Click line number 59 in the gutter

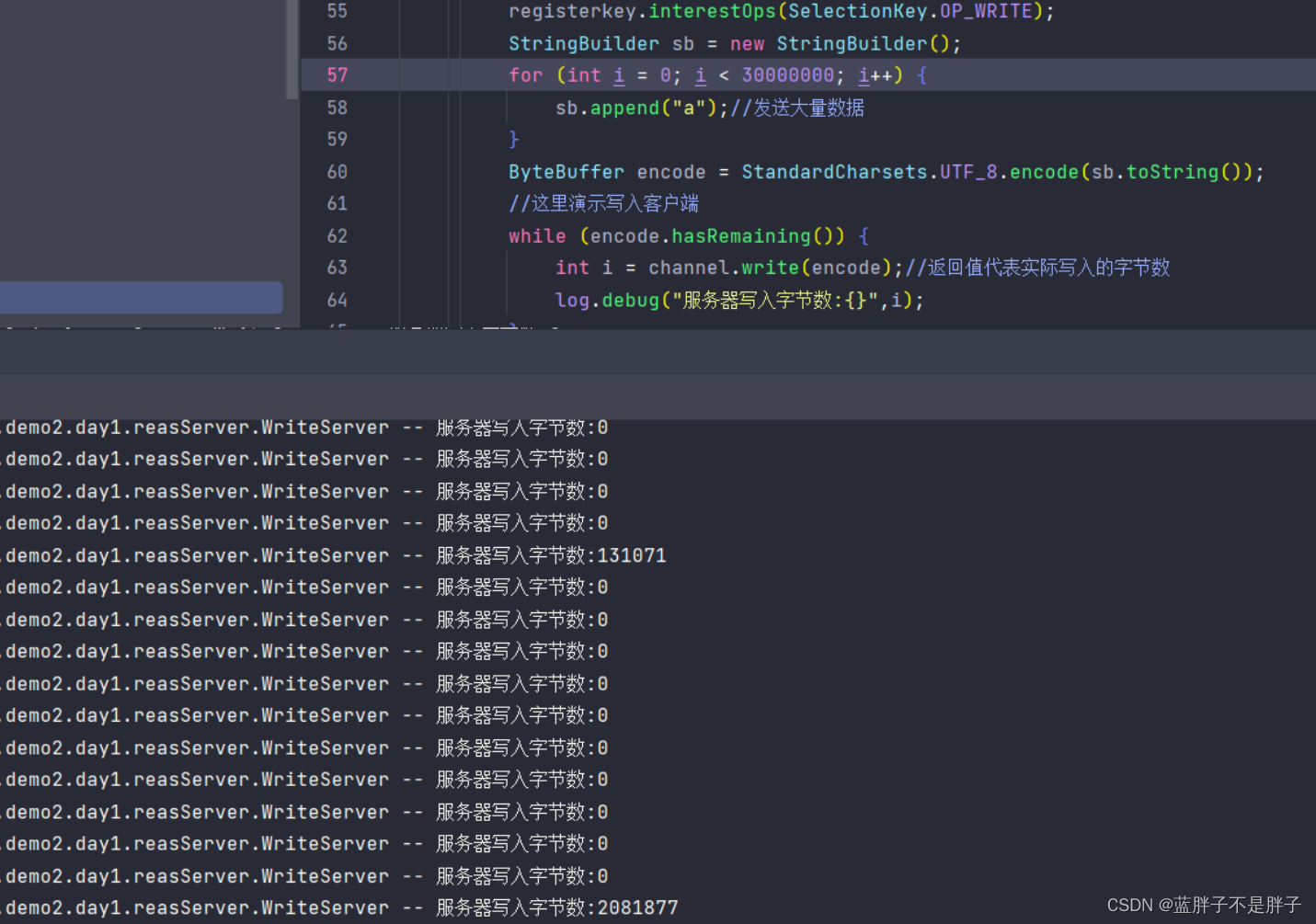(x=338, y=139)
